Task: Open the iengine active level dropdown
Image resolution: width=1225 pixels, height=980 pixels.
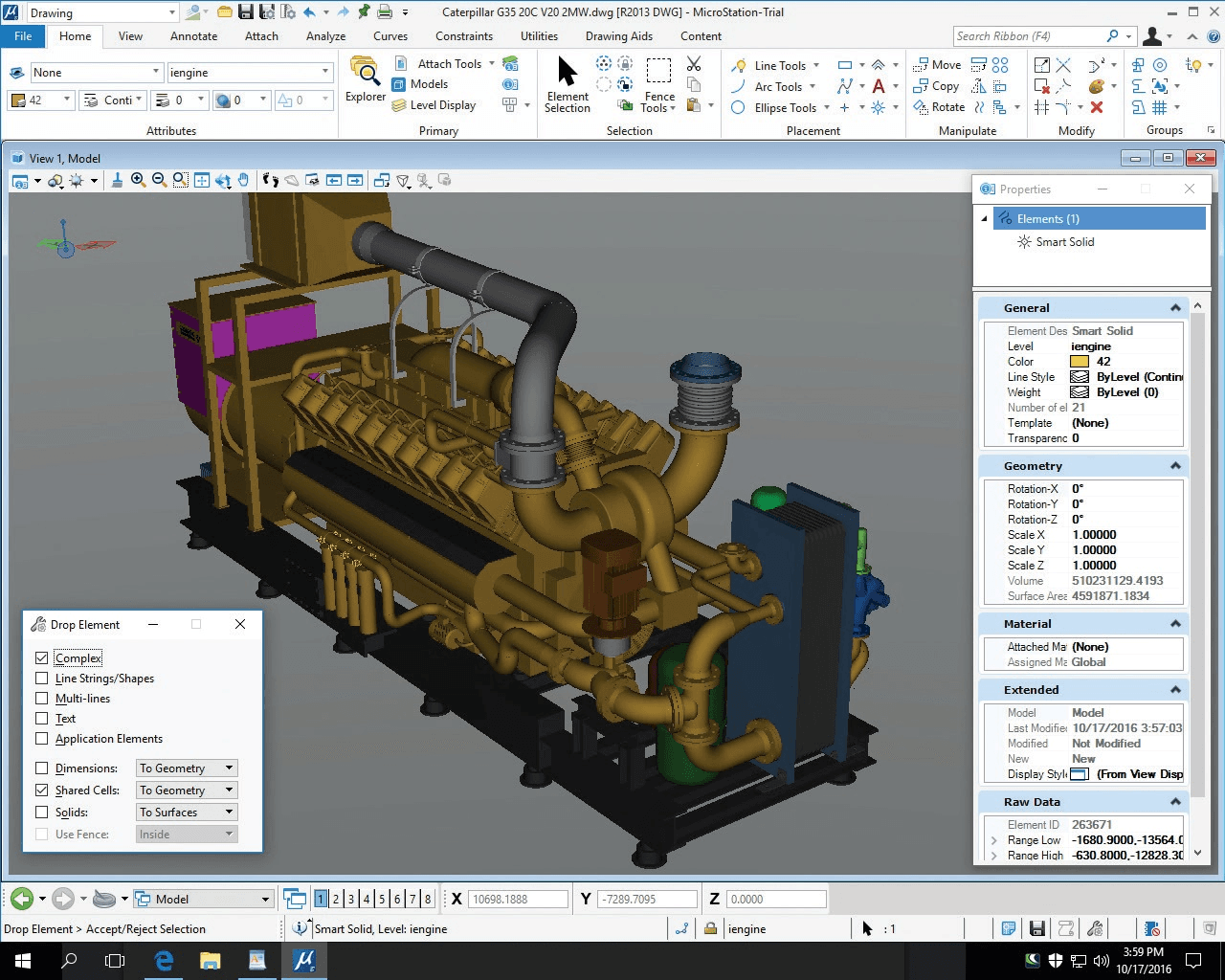Action: coord(249,73)
